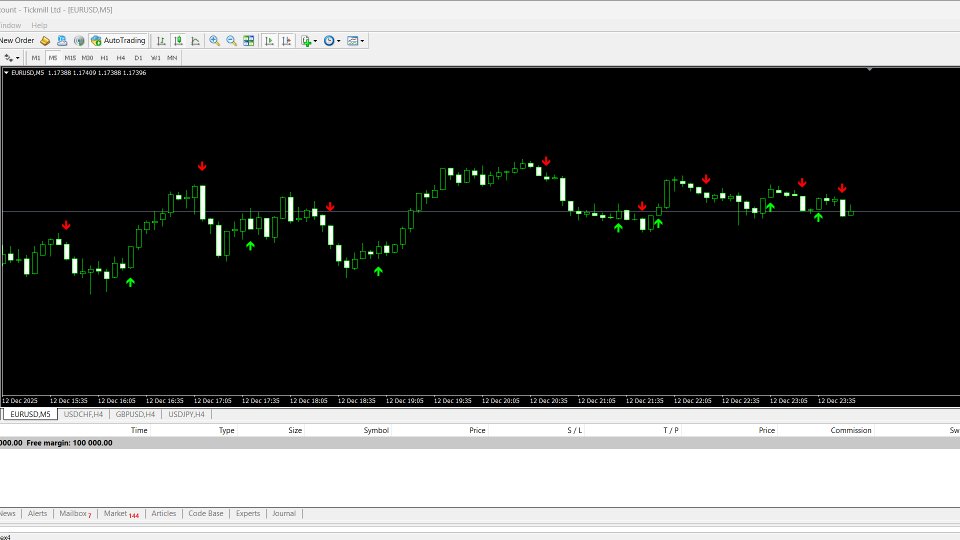Open the Mailbox terminal tab
The width and height of the screenshot is (960, 540).
(x=75, y=514)
